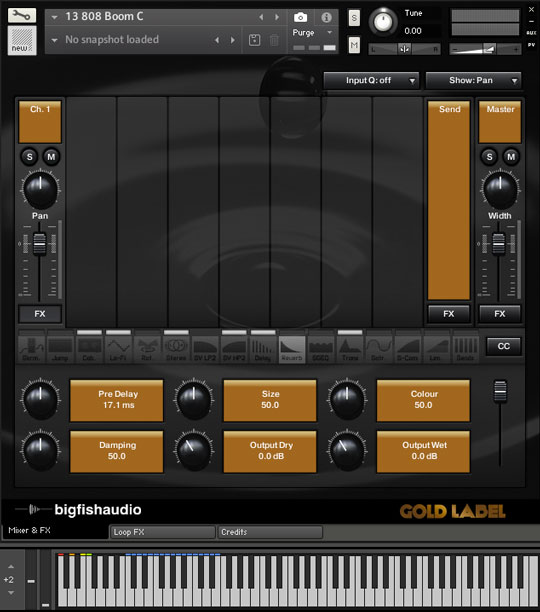Select the Rot rotator effect icon
The height and width of the screenshot is (612, 540).
click(147, 350)
